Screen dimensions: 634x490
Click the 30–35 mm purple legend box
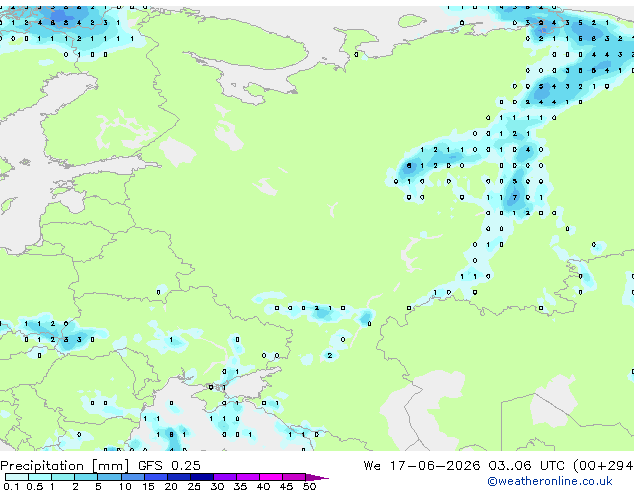click(225, 477)
